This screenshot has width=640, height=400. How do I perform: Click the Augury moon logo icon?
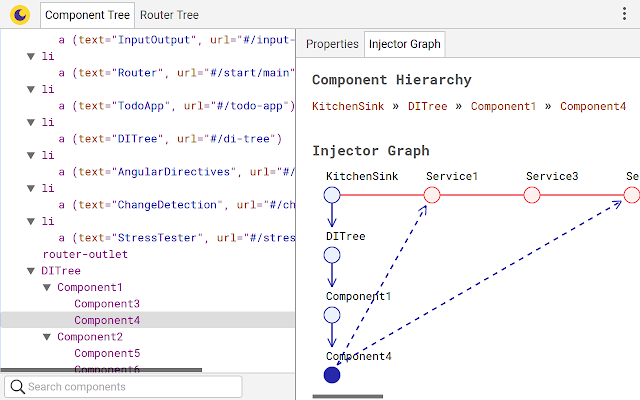click(20, 15)
